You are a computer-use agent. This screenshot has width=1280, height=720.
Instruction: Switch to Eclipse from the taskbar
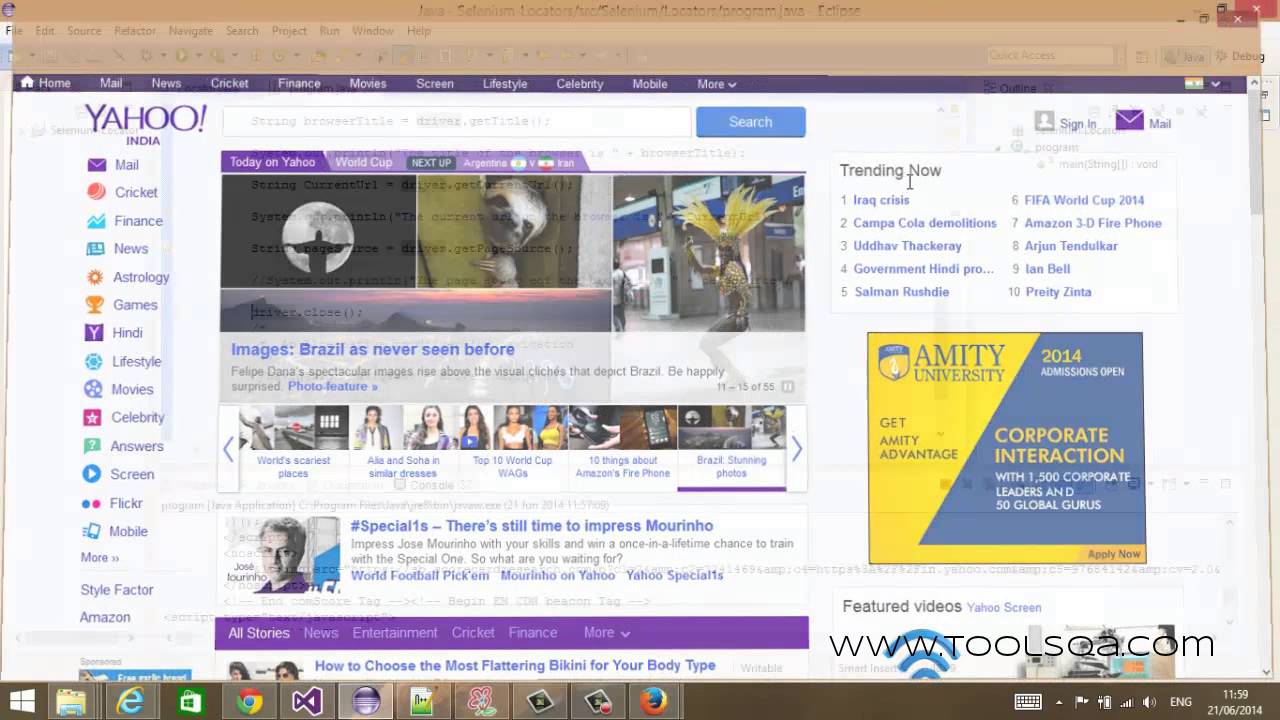tap(366, 702)
